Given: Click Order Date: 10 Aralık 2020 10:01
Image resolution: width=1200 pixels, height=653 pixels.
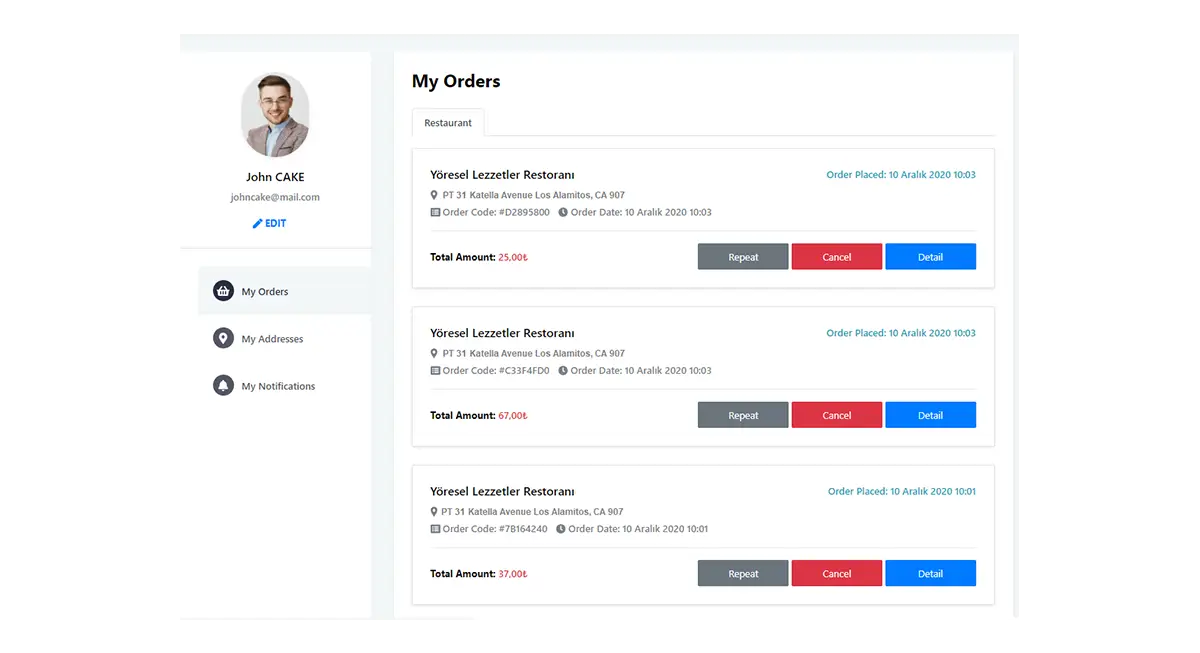Looking at the screenshot, I should pos(638,528).
